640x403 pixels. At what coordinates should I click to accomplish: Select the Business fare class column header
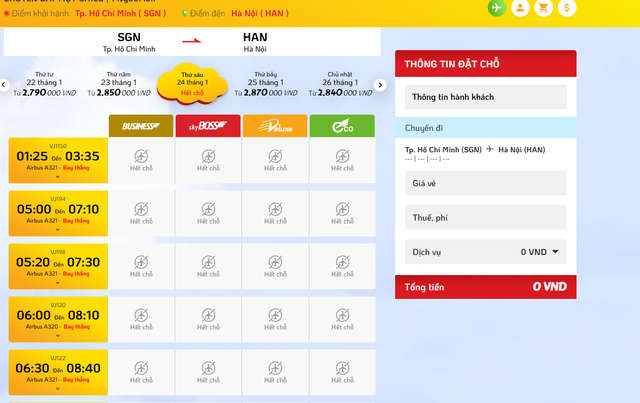tap(141, 126)
